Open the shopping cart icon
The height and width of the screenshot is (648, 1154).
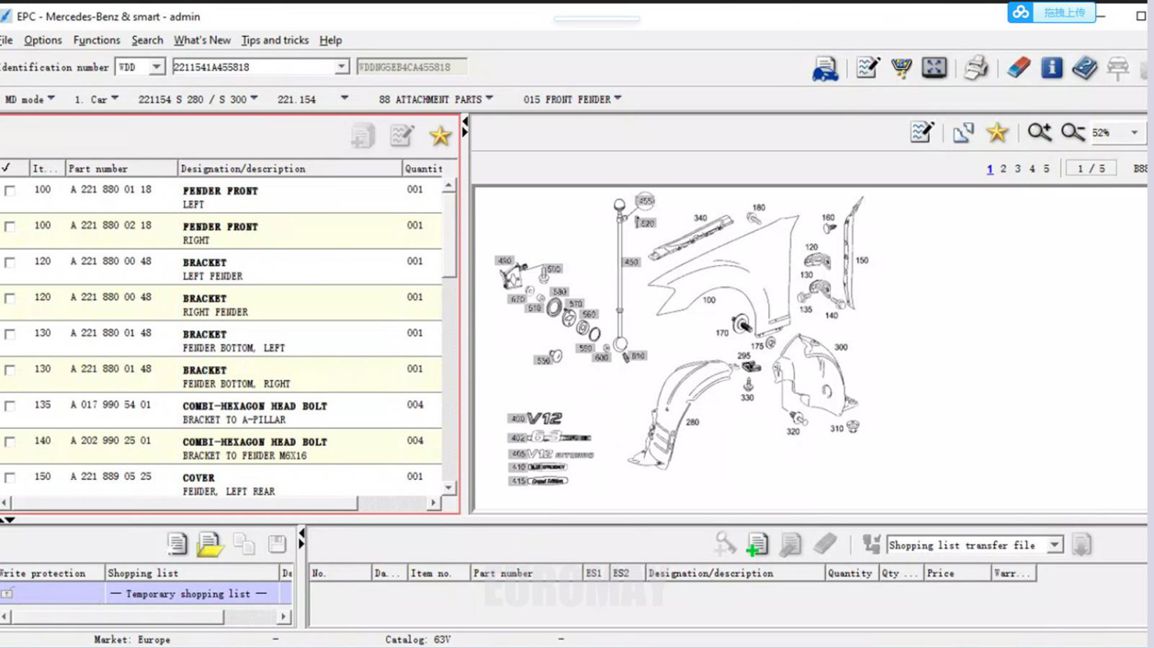tap(901, 68)
